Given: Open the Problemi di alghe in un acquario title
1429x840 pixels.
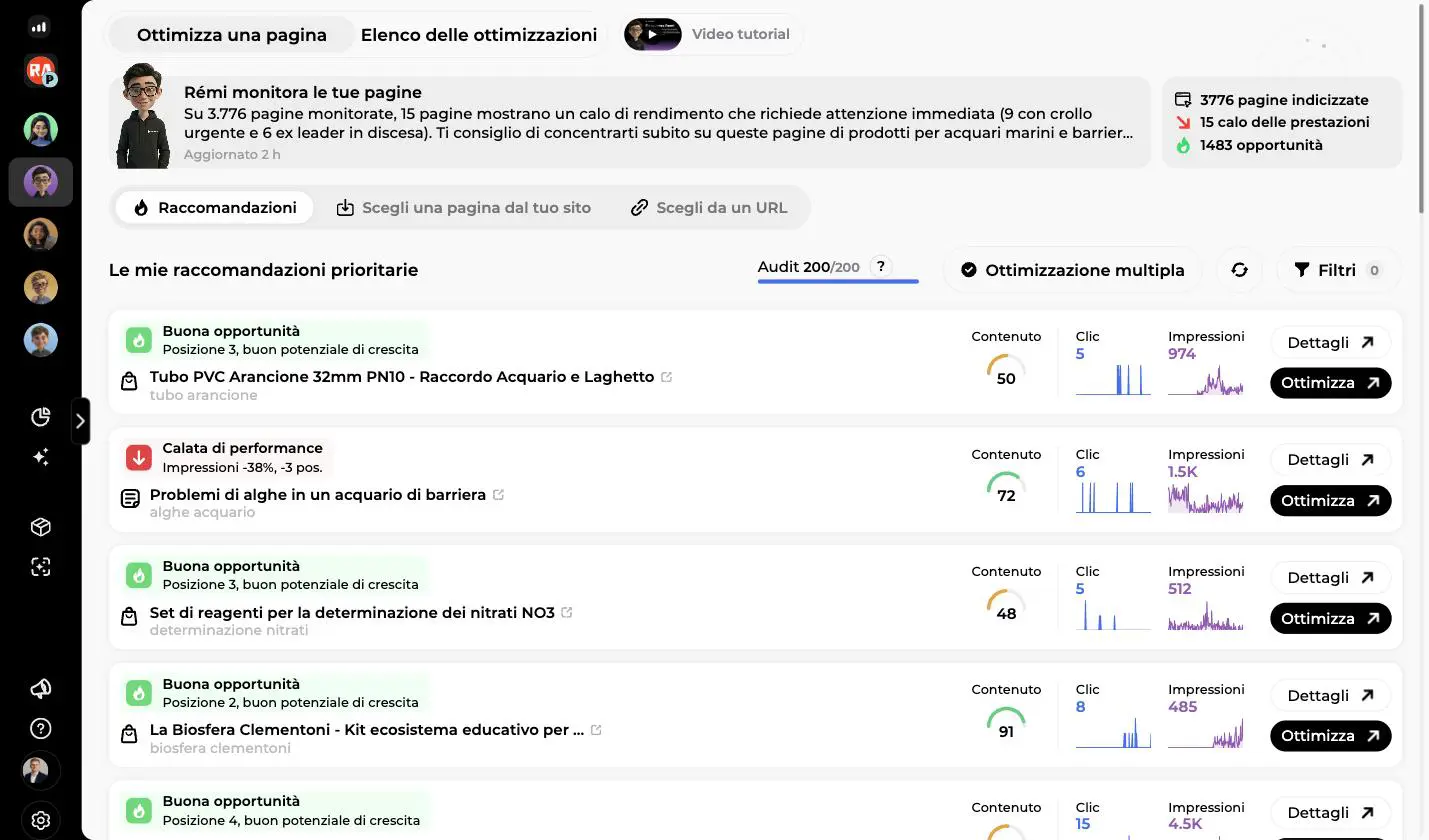Looking at the screenshot, I should coord(318,495).
